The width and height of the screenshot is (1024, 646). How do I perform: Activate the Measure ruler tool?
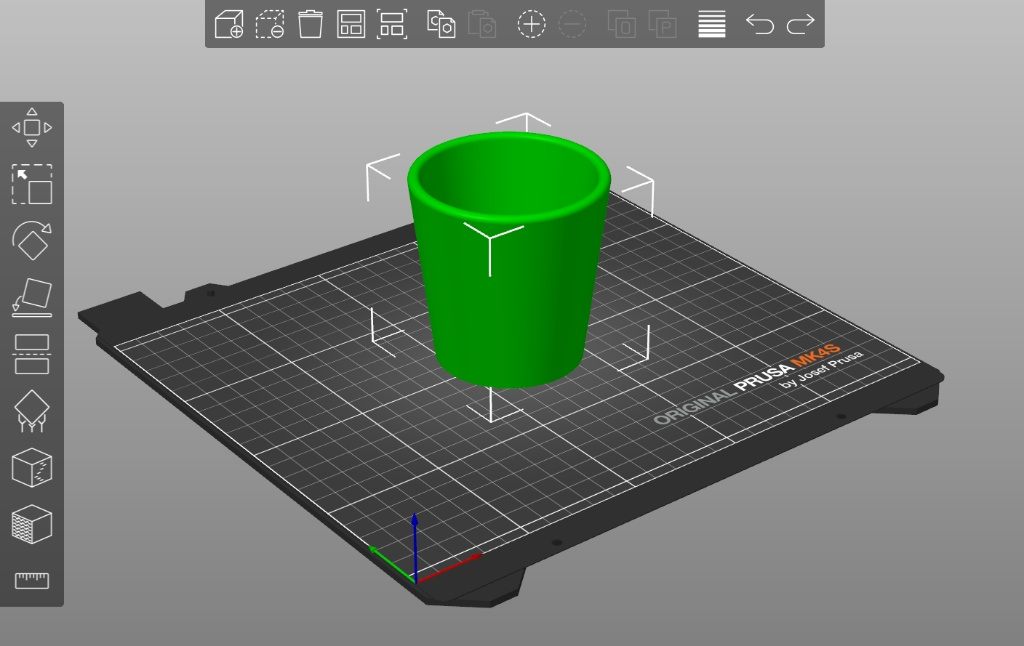coord(32,580)
